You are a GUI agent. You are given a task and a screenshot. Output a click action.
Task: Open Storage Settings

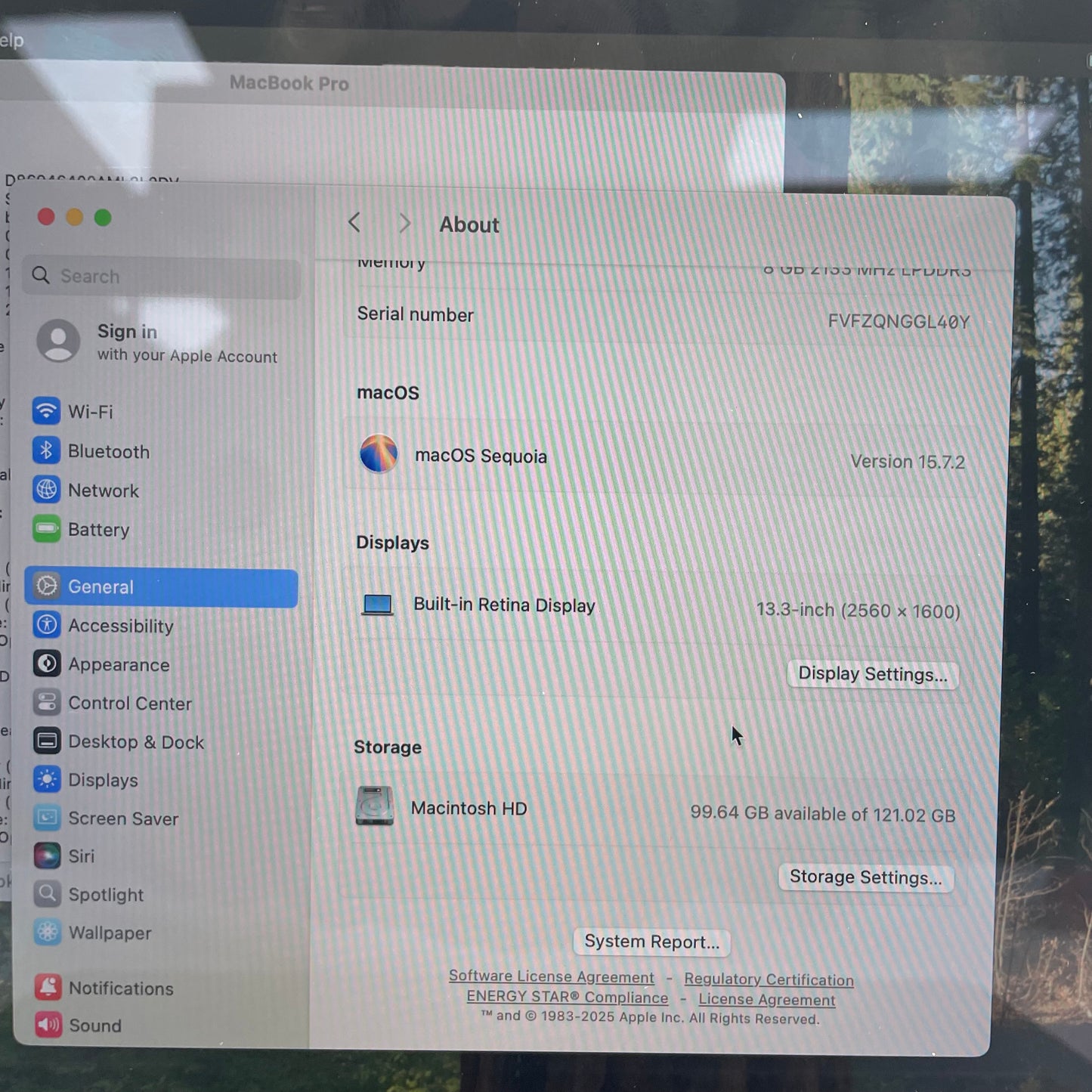click(x=866, y=877)
